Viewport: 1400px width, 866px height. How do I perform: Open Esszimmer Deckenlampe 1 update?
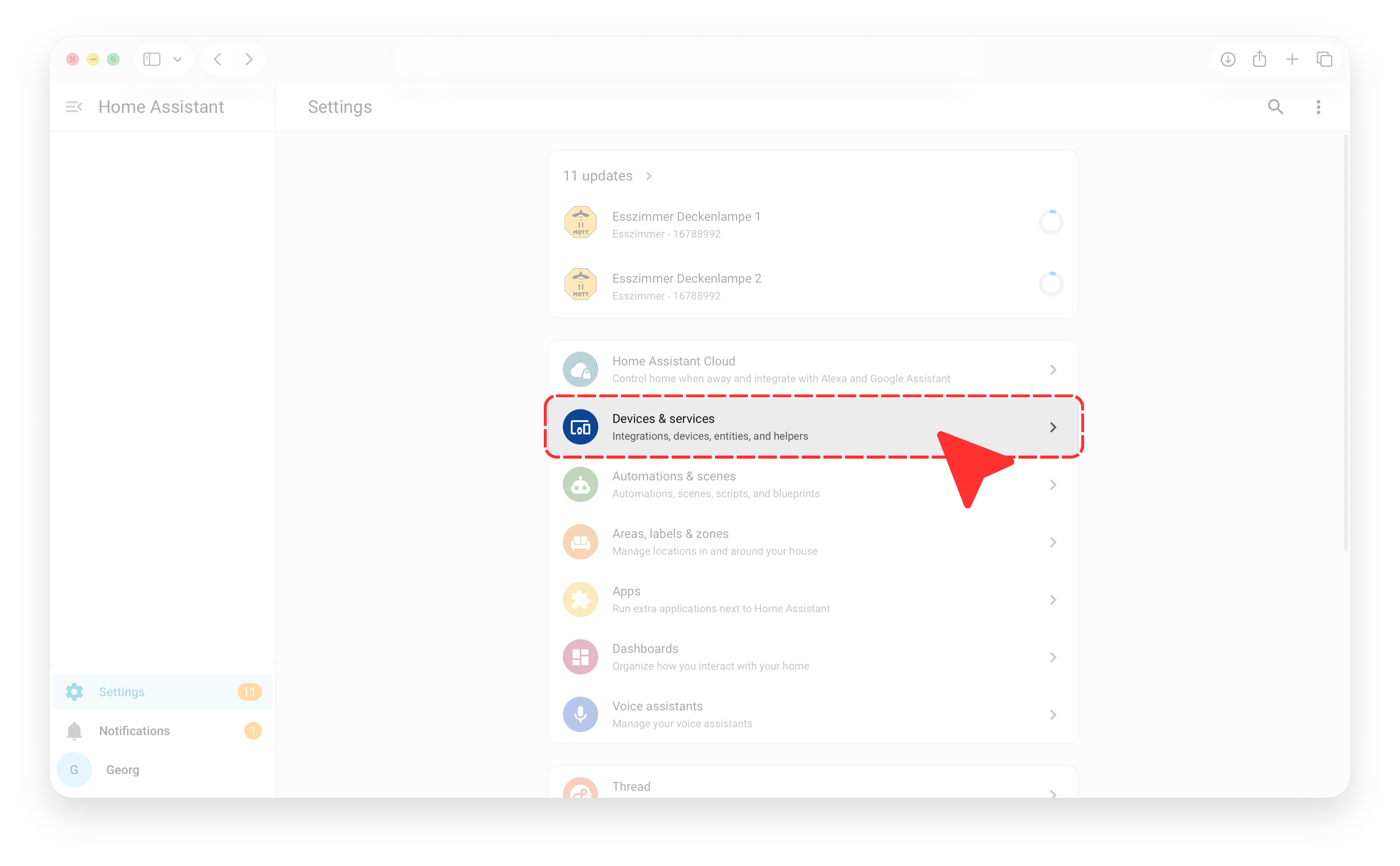[813, 222]
